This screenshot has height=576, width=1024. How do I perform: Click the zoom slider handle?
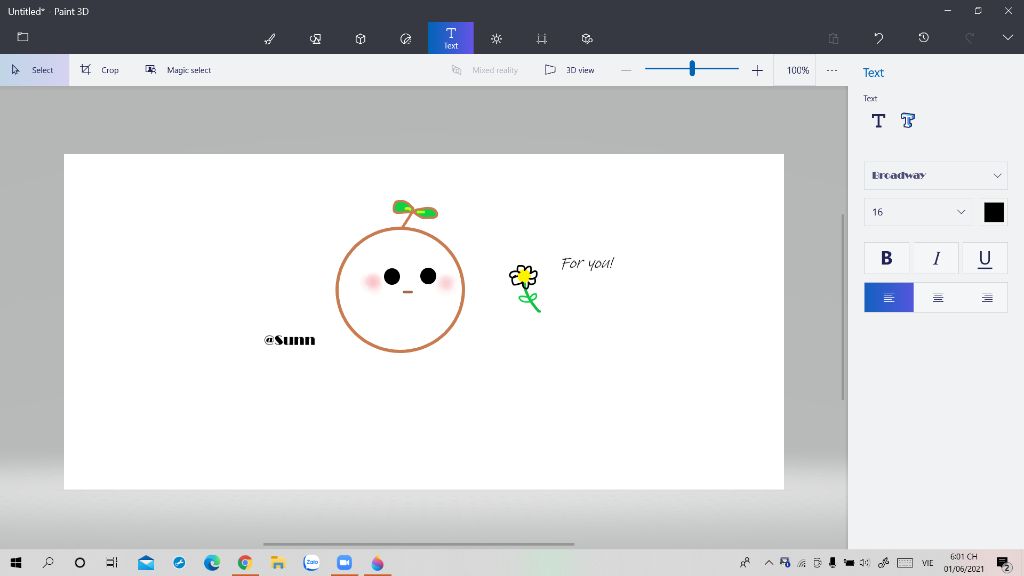pyautogui.click(x=692, y=68)
